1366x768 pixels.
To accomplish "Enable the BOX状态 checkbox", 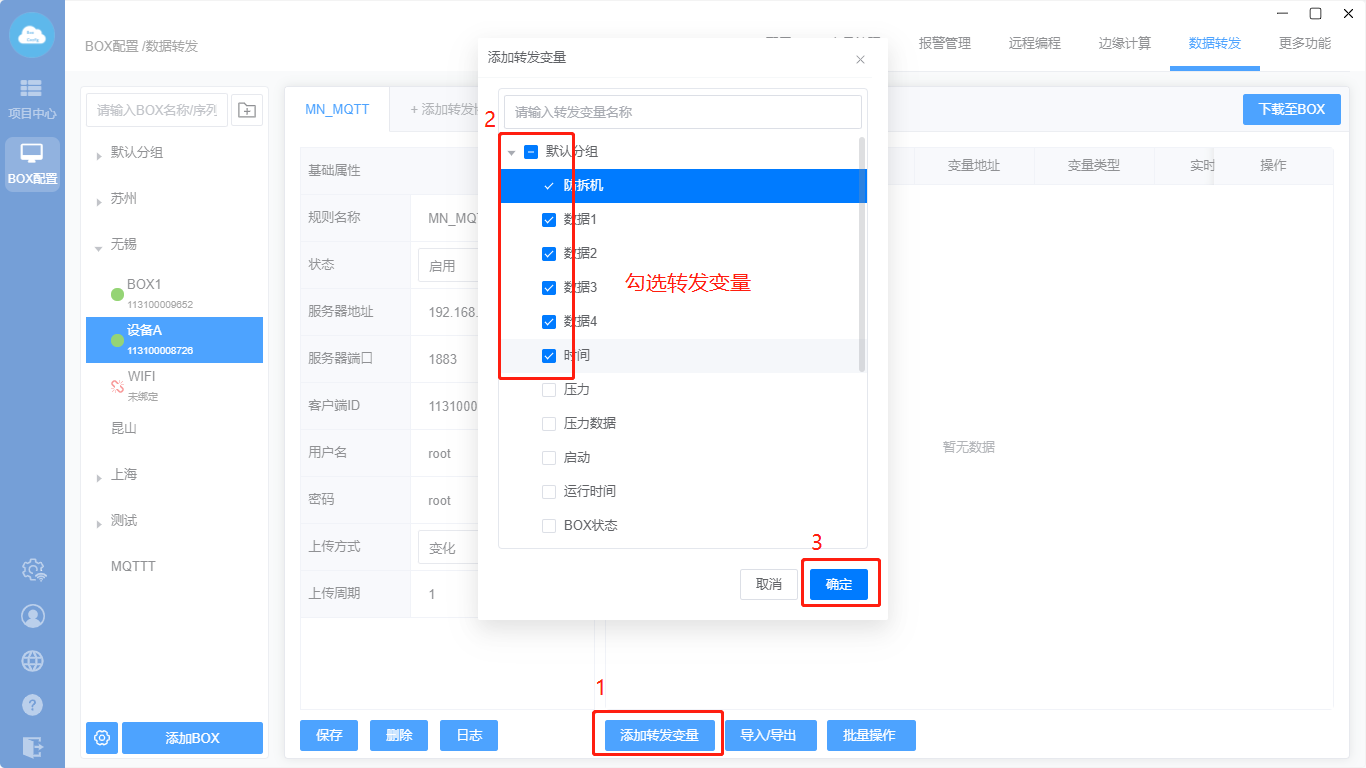I will pyautogui.click(x=548, y=526).
